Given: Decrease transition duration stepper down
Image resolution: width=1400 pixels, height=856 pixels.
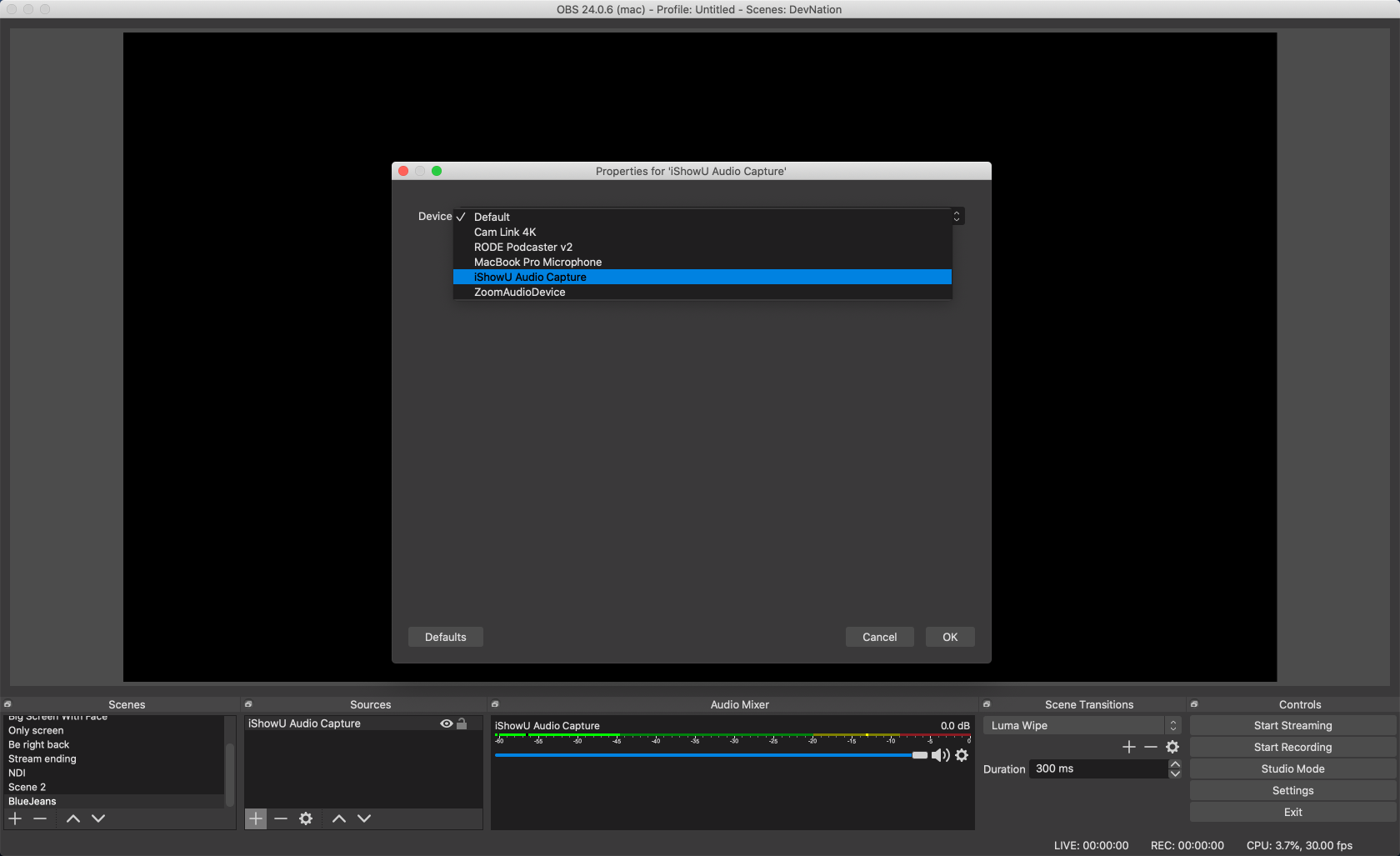Looking at the screenshot, I should (1175, 773).
